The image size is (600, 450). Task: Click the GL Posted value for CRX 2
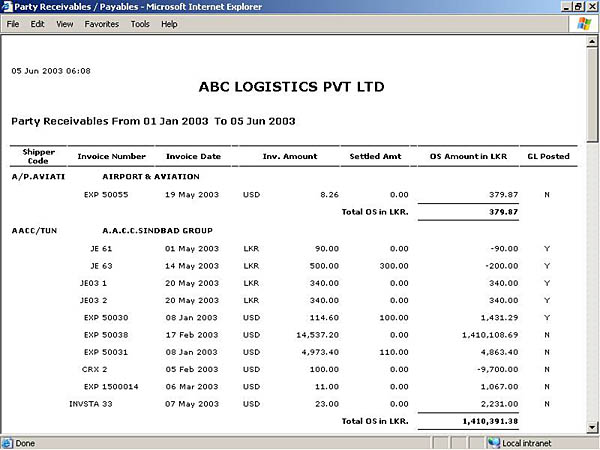click(x=547, y=369)
